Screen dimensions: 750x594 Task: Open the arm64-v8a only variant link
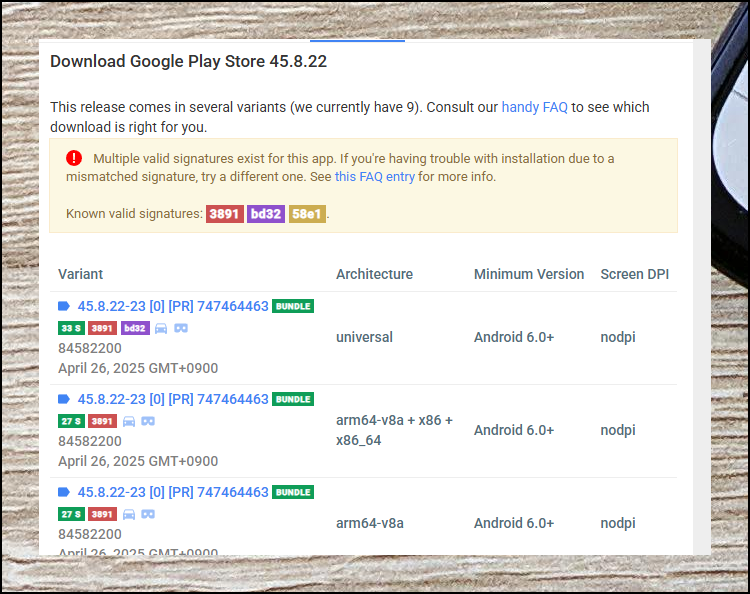[173, 492]
